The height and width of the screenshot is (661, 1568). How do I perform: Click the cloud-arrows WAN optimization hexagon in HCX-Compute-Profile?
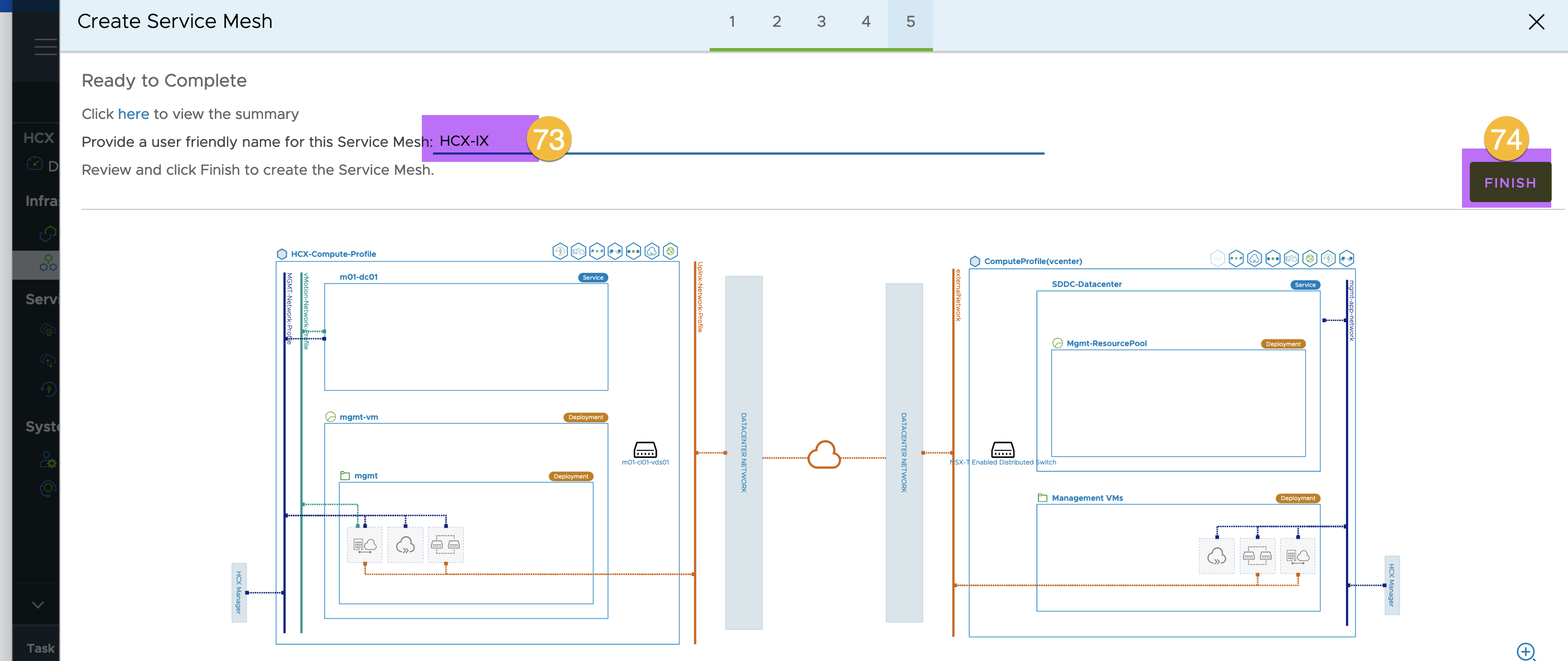(x=652, y=251)
